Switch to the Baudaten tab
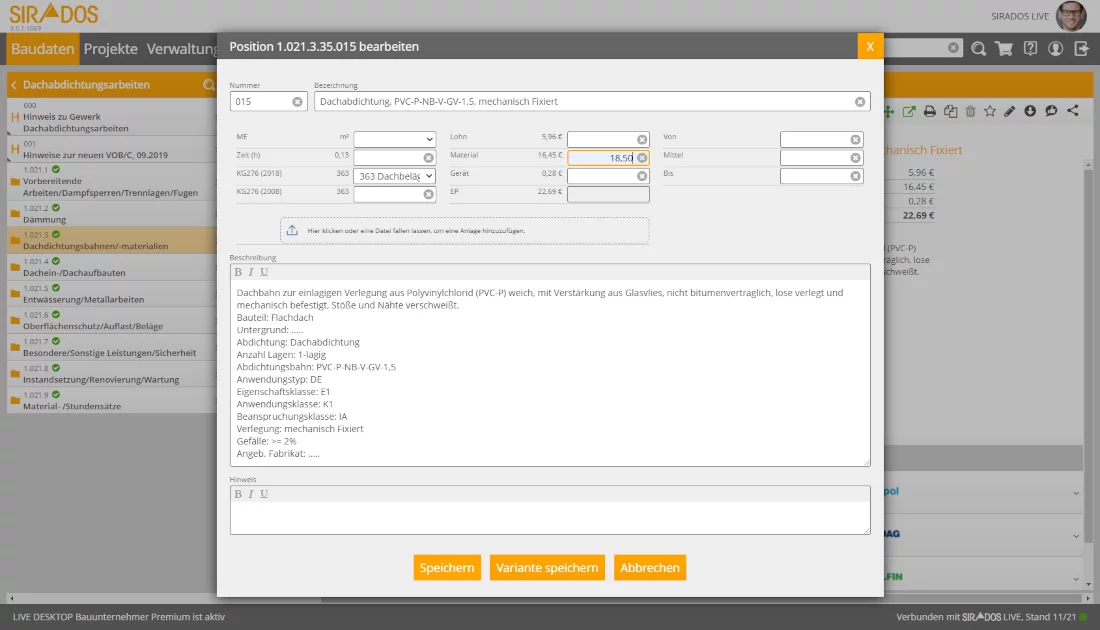Viewport: 1100px width, 630px height. pyautogui.click(x=42, y=49)
